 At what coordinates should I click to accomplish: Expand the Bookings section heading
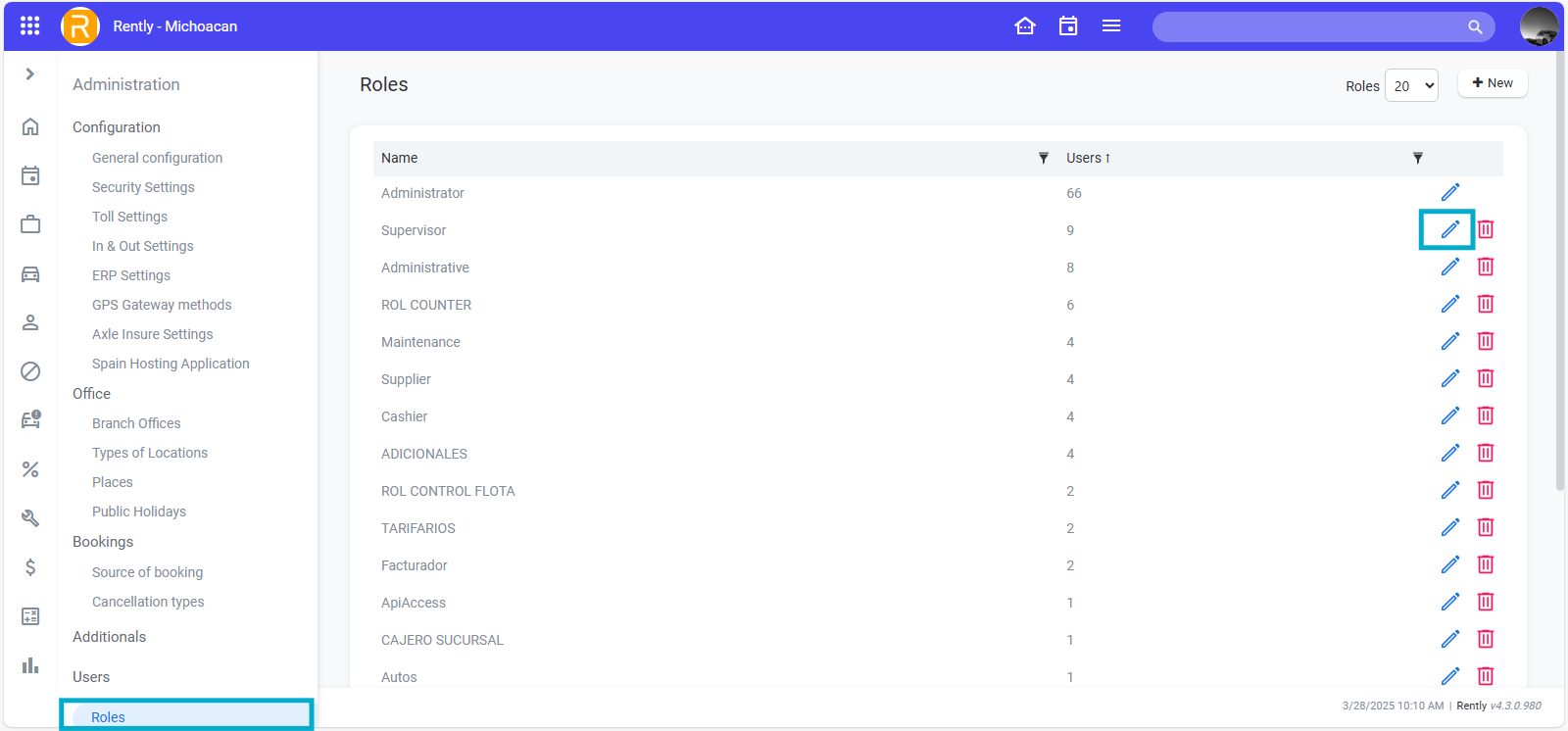tap(103, 542)
